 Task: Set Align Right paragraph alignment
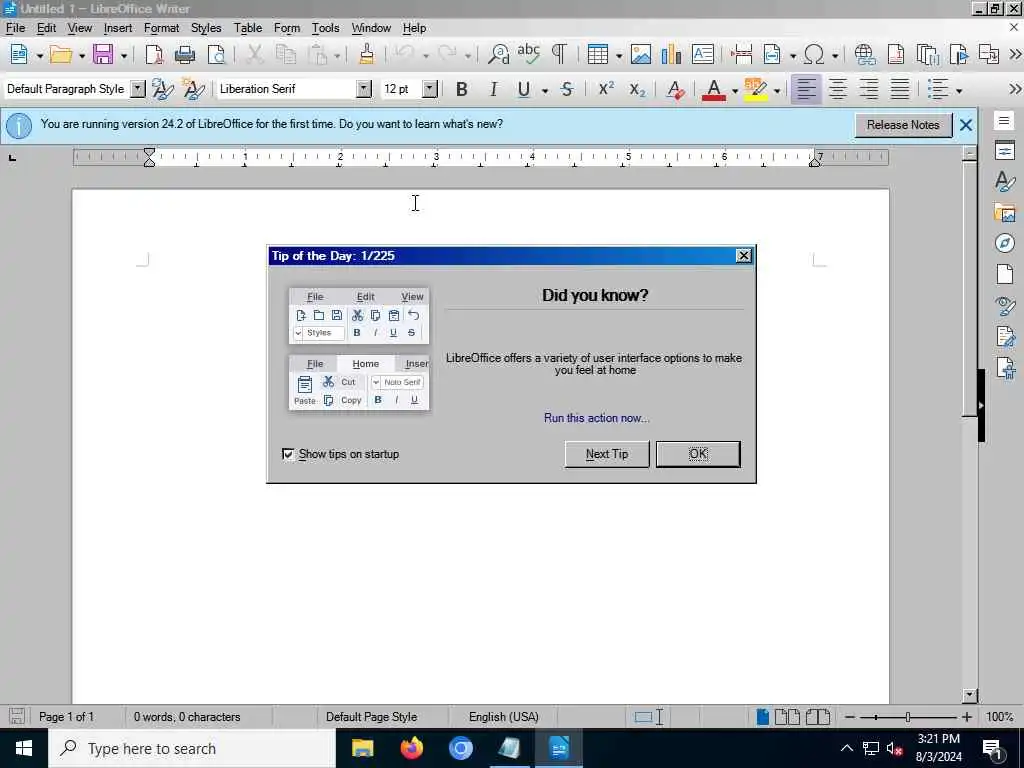[869, 89]
